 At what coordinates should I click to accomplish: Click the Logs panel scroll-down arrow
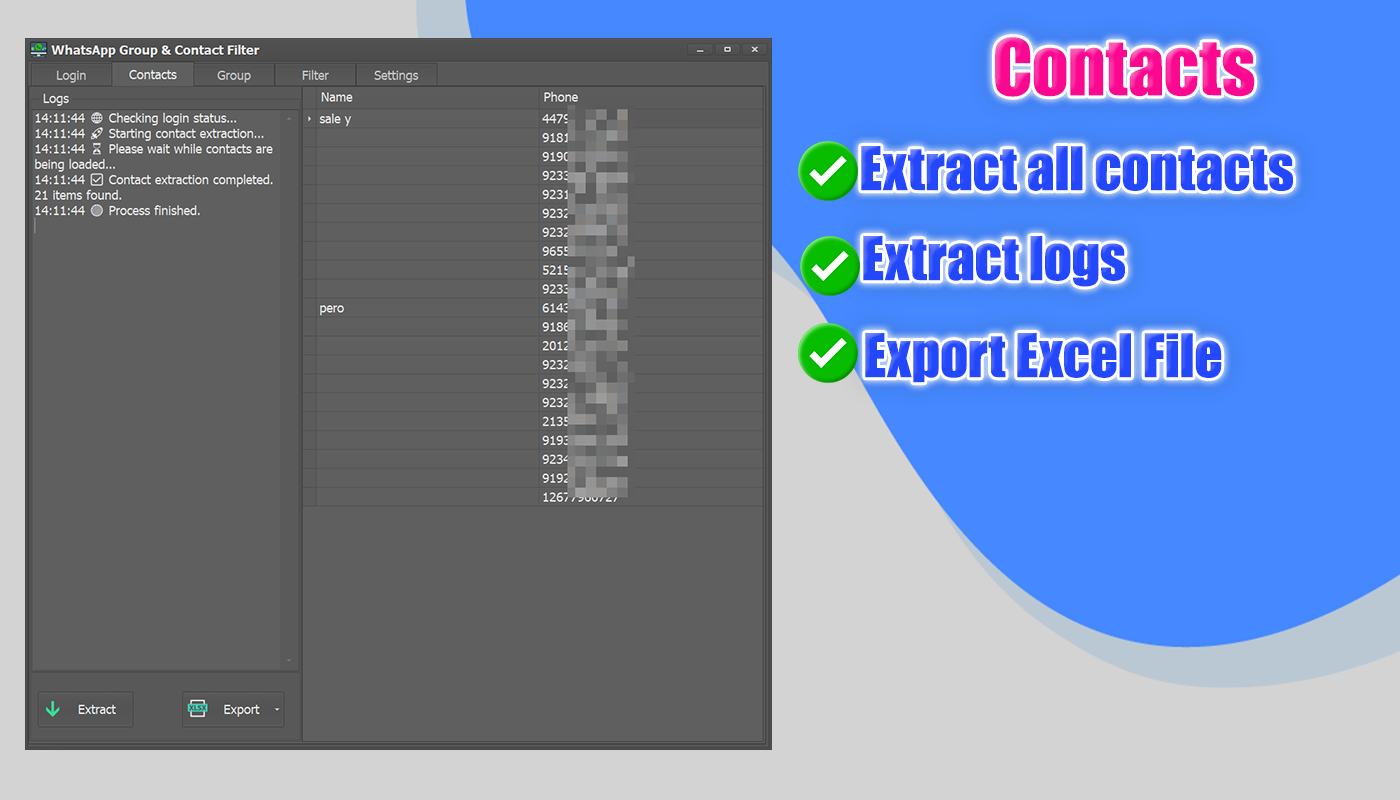tap(290, 661)
